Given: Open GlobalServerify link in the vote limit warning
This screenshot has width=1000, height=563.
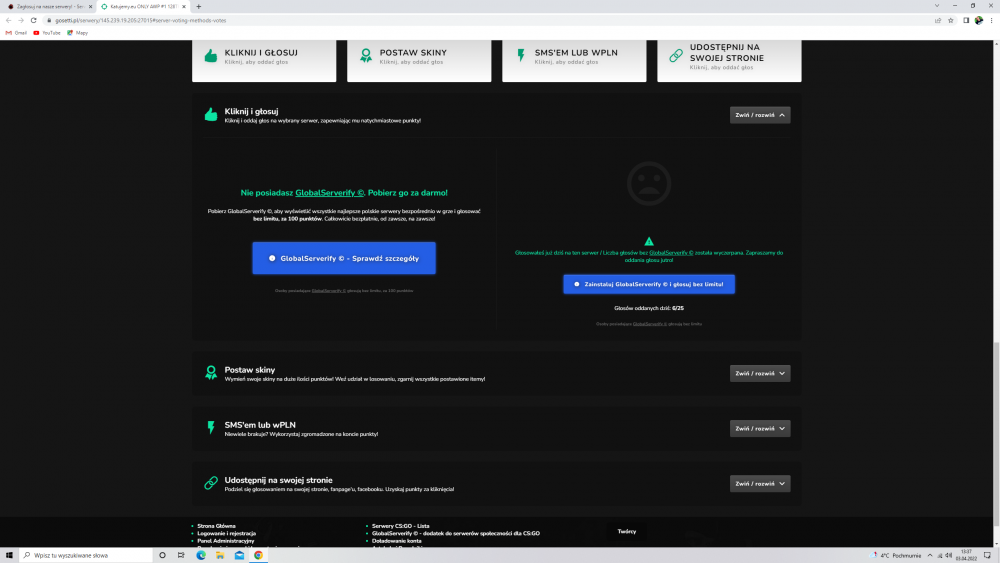Looking at the screenshot, I should [671, 252].
